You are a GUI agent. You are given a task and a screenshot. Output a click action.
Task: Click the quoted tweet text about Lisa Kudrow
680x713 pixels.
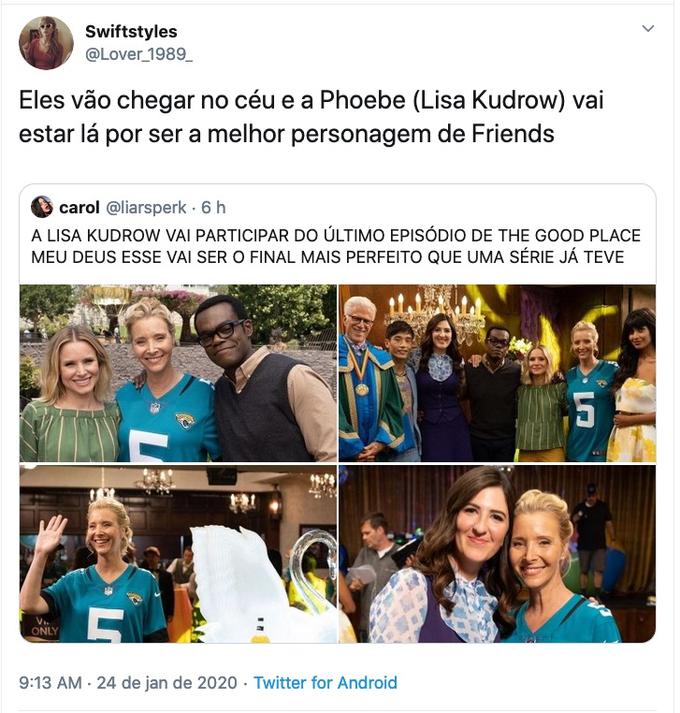(336, 246)
